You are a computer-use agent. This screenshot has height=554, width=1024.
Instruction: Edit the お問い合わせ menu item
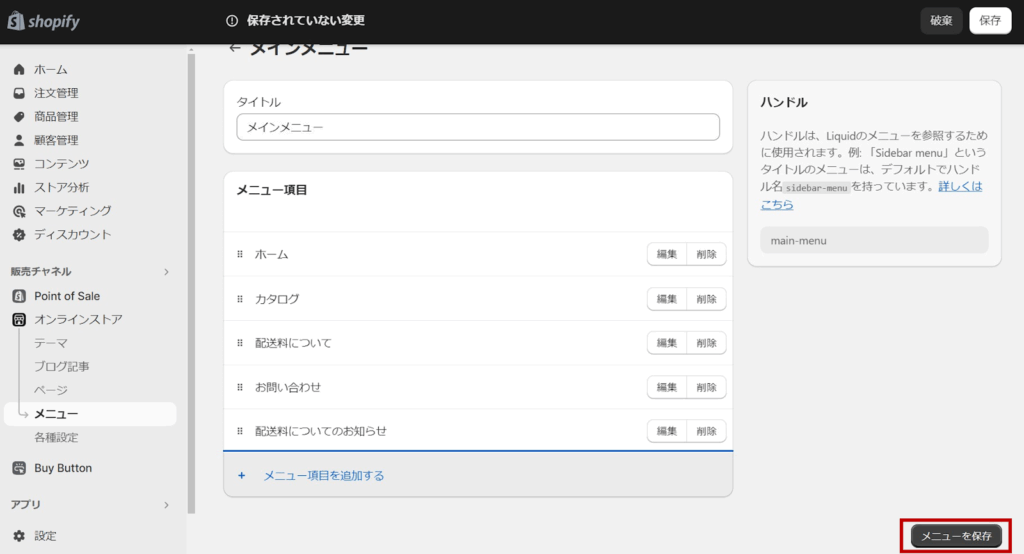[667, 387]
